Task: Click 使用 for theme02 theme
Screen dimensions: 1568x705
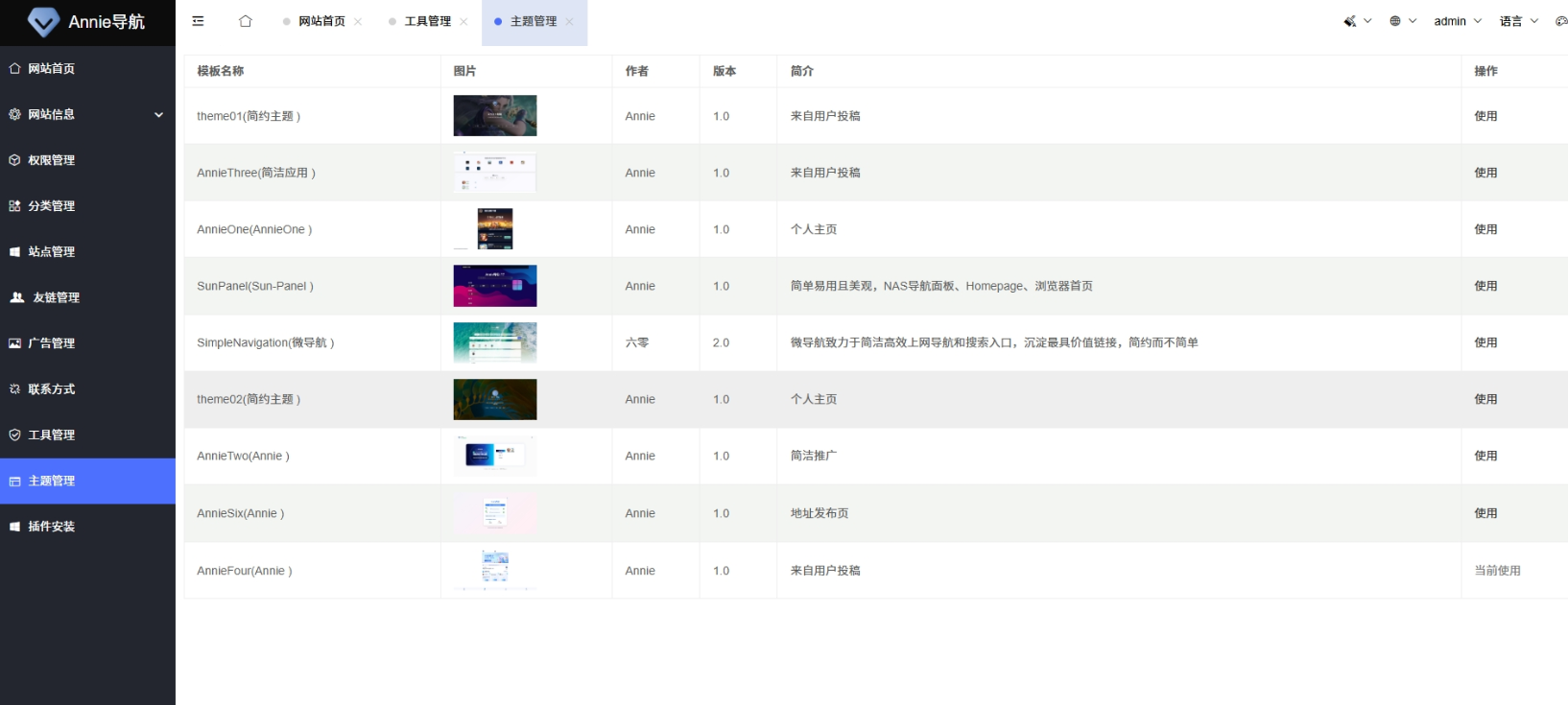Action: 1485,399
